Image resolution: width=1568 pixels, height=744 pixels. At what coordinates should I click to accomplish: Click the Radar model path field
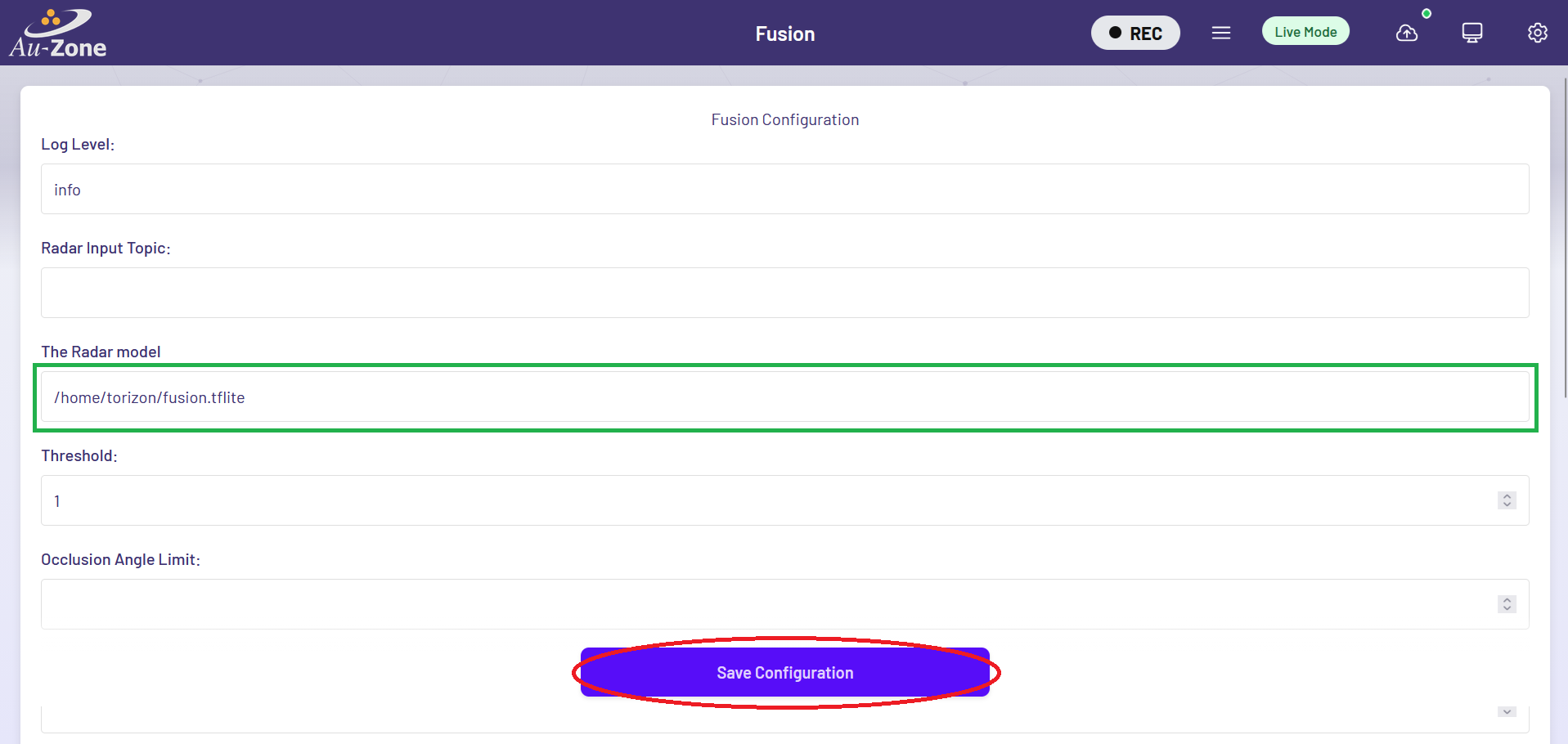click(x=785, y=397)
